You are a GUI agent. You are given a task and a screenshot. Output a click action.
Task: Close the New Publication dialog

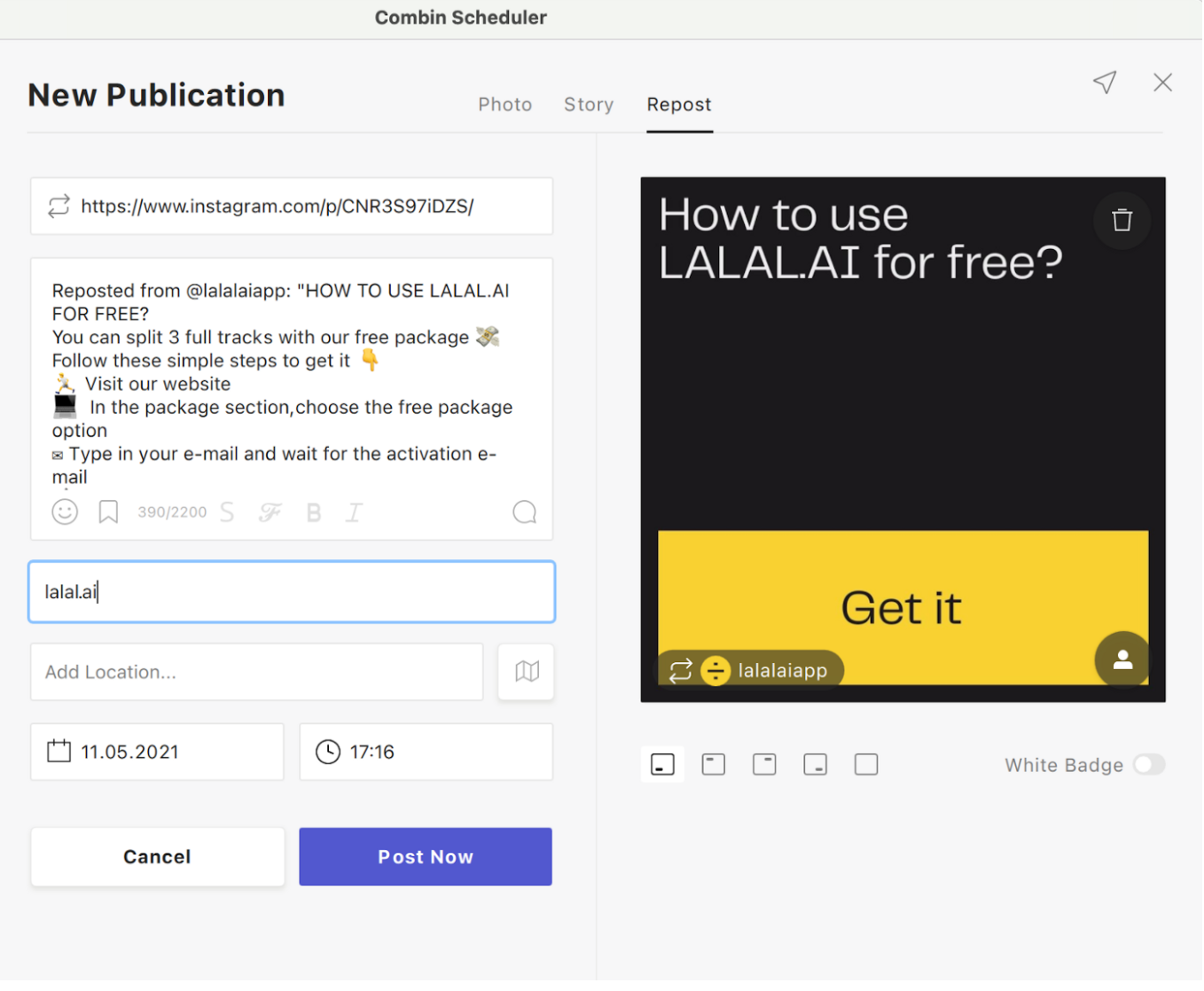tap(1163, 82)
